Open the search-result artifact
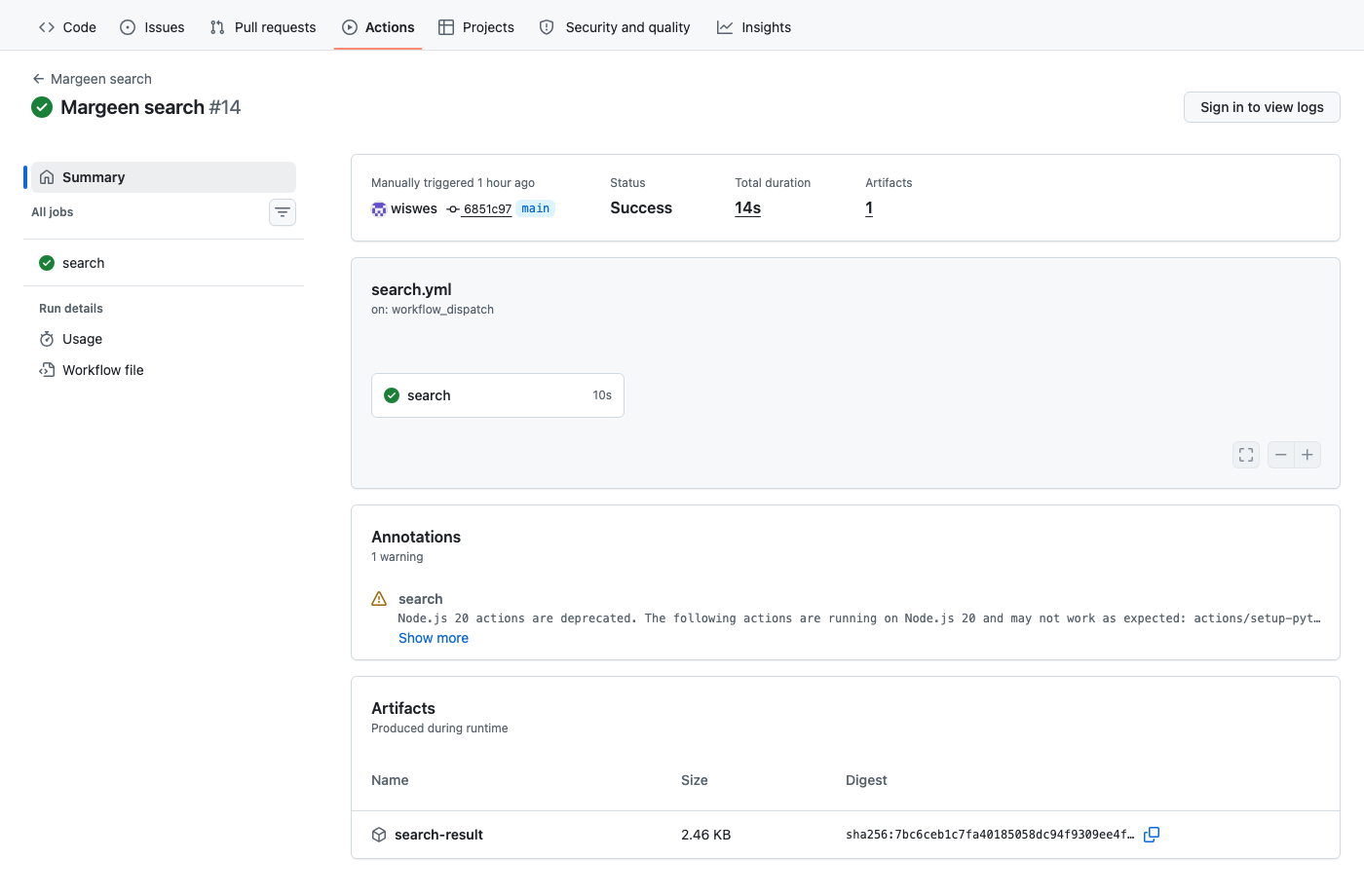Image resolution: width=1364 pixels, height=896 pixels. point(438,835)
